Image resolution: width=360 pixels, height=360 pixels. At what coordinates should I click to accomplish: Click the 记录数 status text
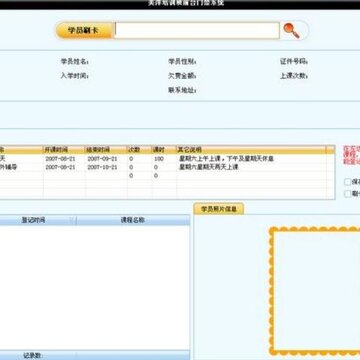click(x=33, y=355)
